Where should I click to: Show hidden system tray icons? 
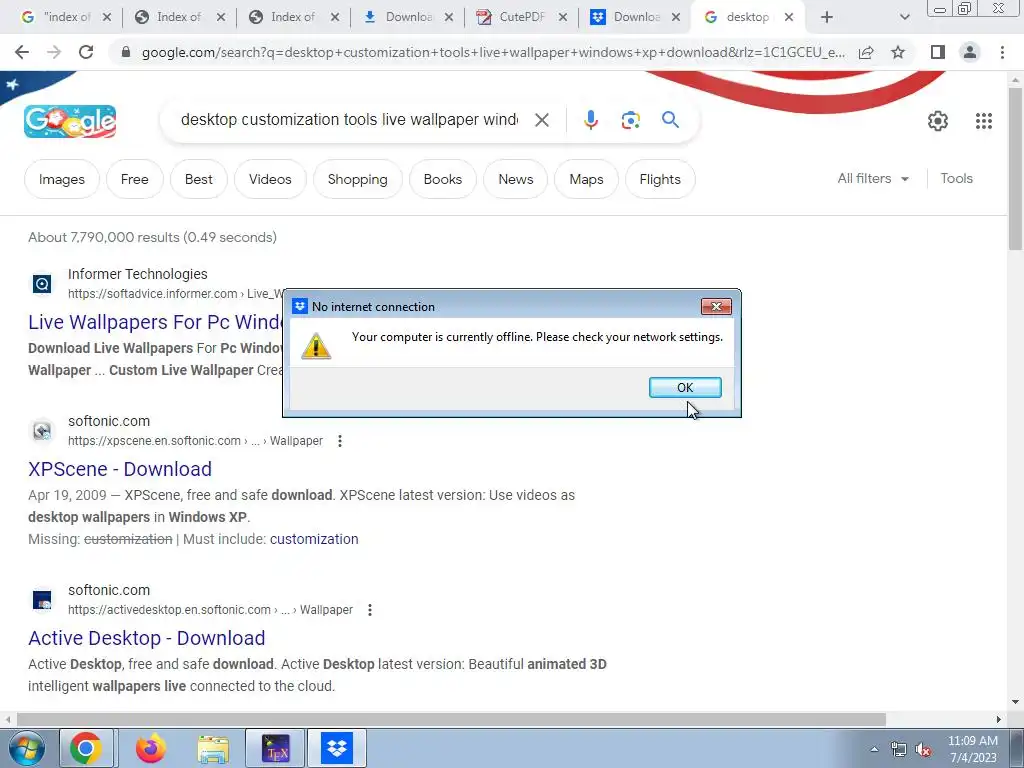pos(874,749)
